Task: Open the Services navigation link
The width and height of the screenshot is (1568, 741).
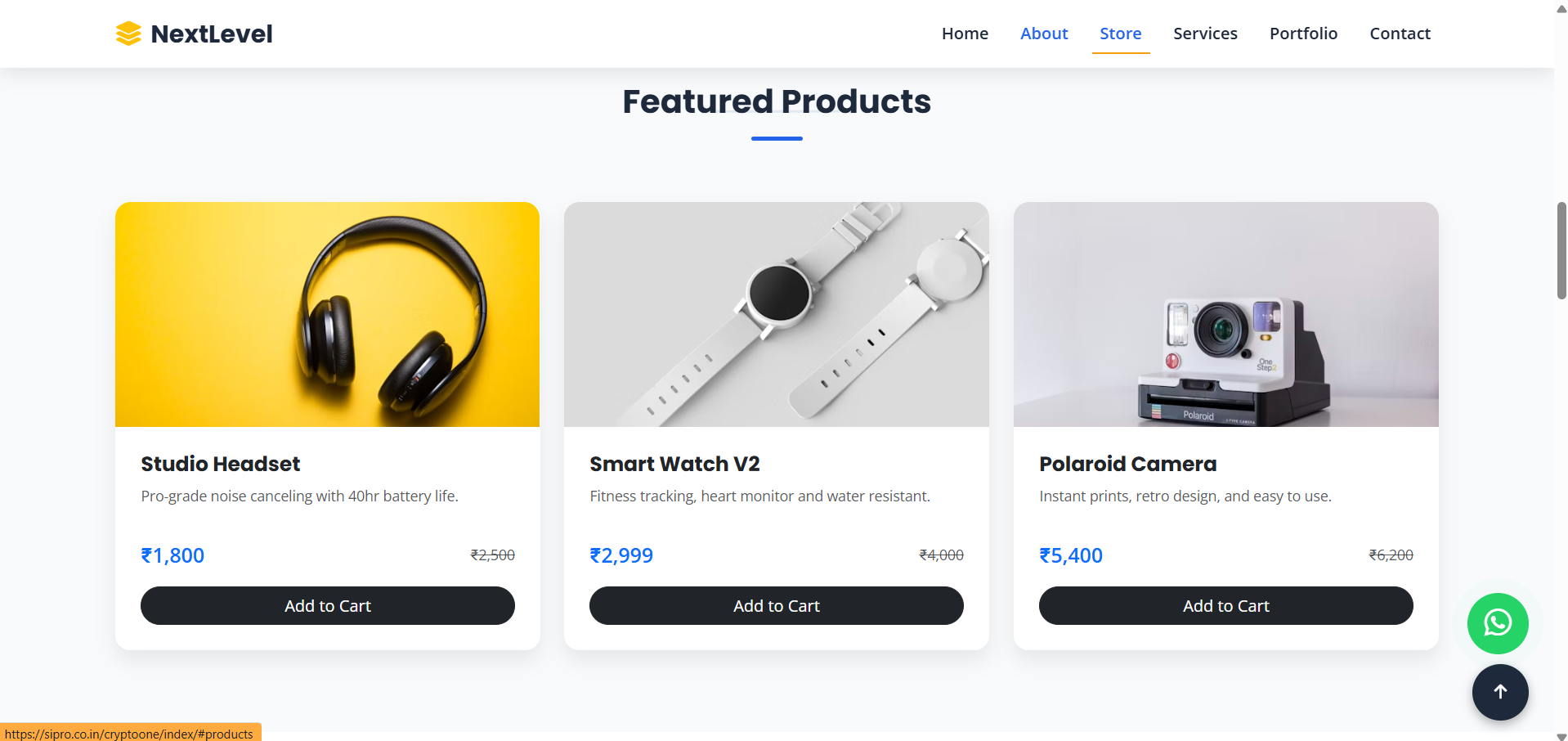Action: (1205, 34)
